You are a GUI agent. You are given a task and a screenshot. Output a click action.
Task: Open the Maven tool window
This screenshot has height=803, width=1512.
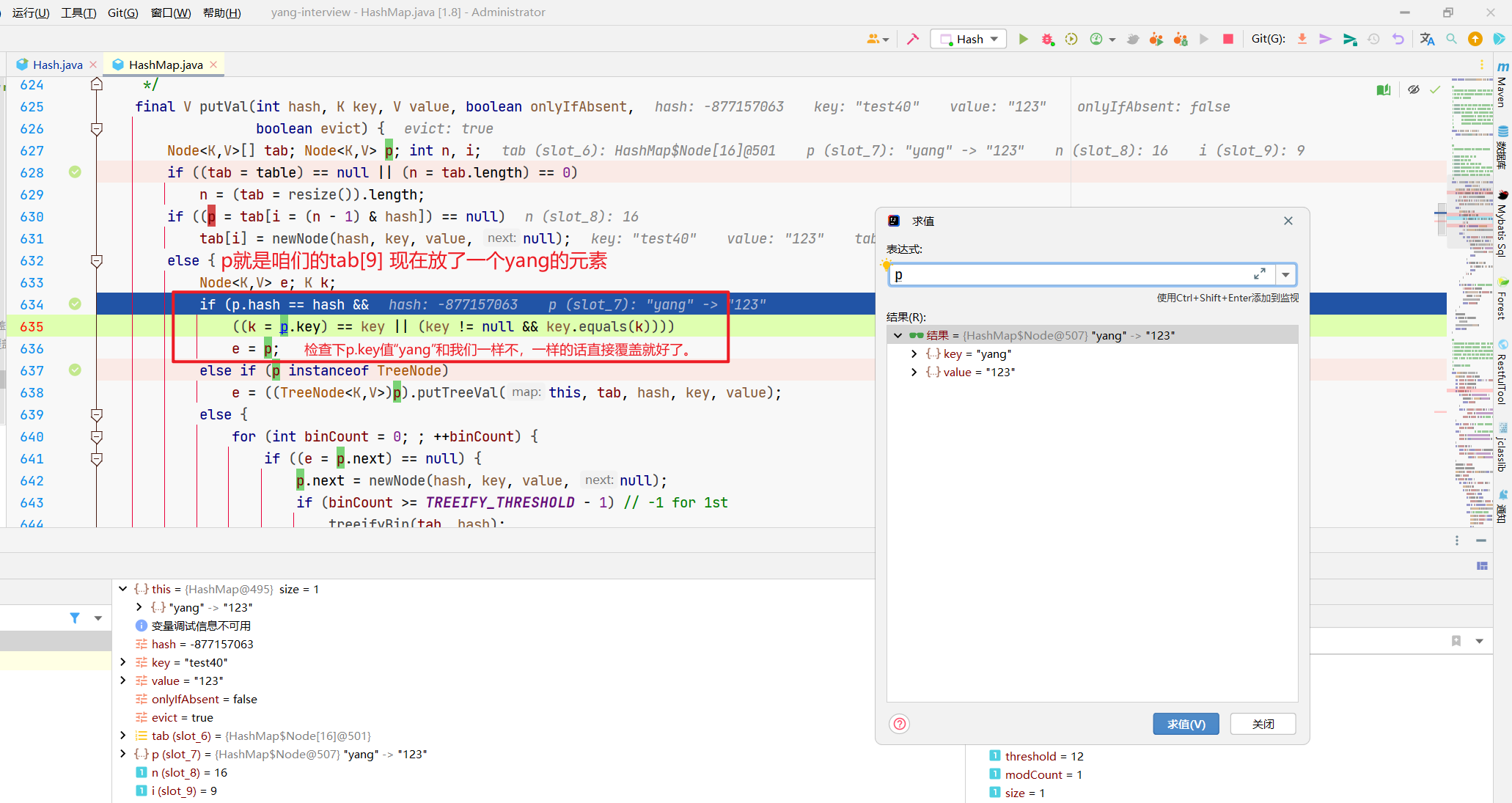pos(1502,85)
